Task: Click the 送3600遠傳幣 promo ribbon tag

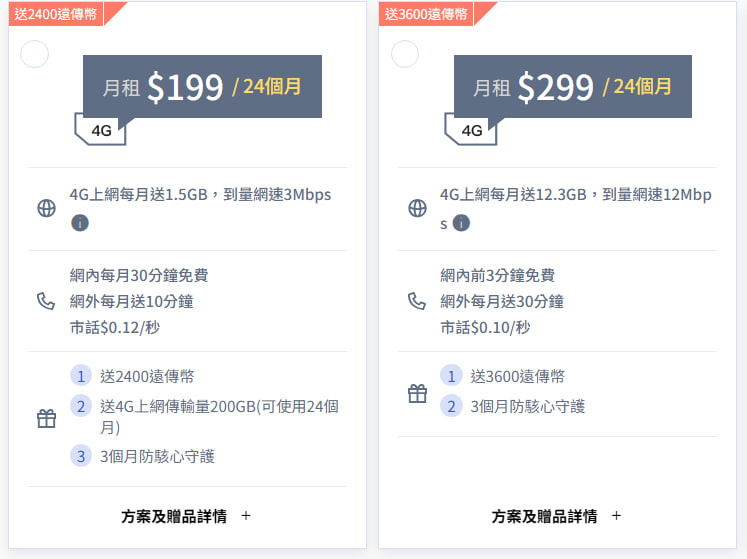Action: pyautogui.click(x=426, y=14)
